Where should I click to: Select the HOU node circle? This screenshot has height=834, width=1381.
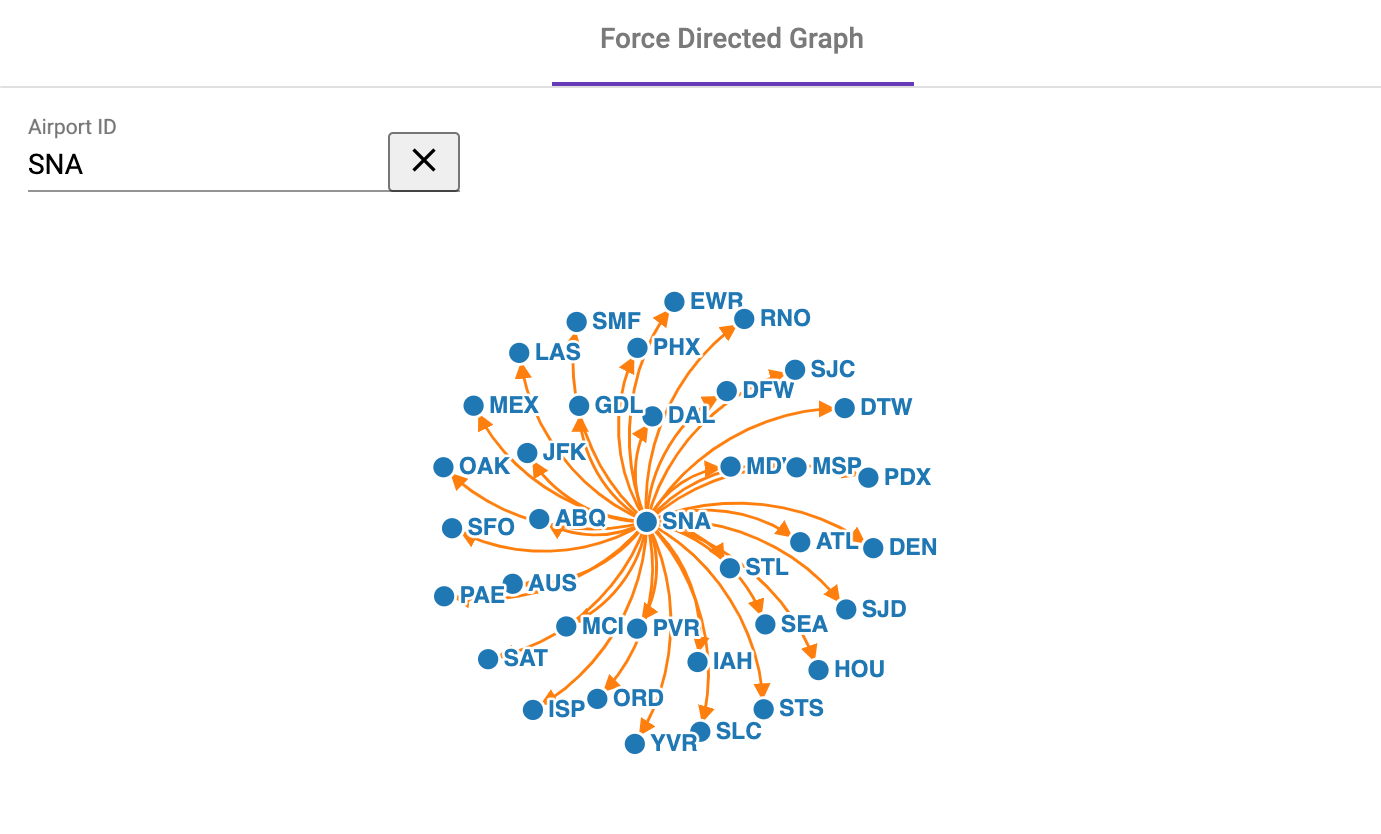click(818, 670)
